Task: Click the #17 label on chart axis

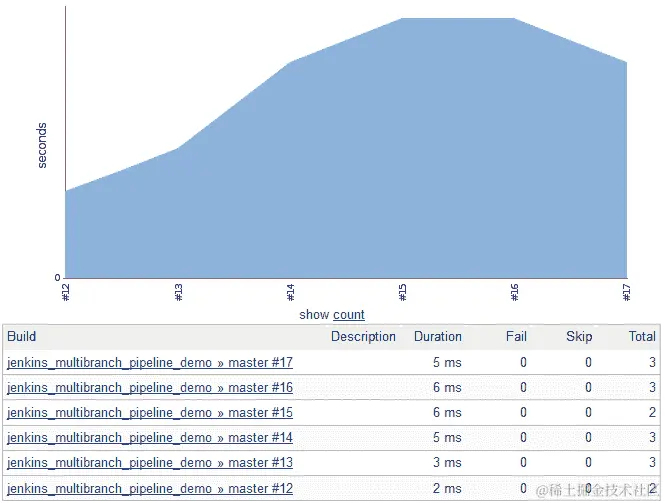Action: 627,292
